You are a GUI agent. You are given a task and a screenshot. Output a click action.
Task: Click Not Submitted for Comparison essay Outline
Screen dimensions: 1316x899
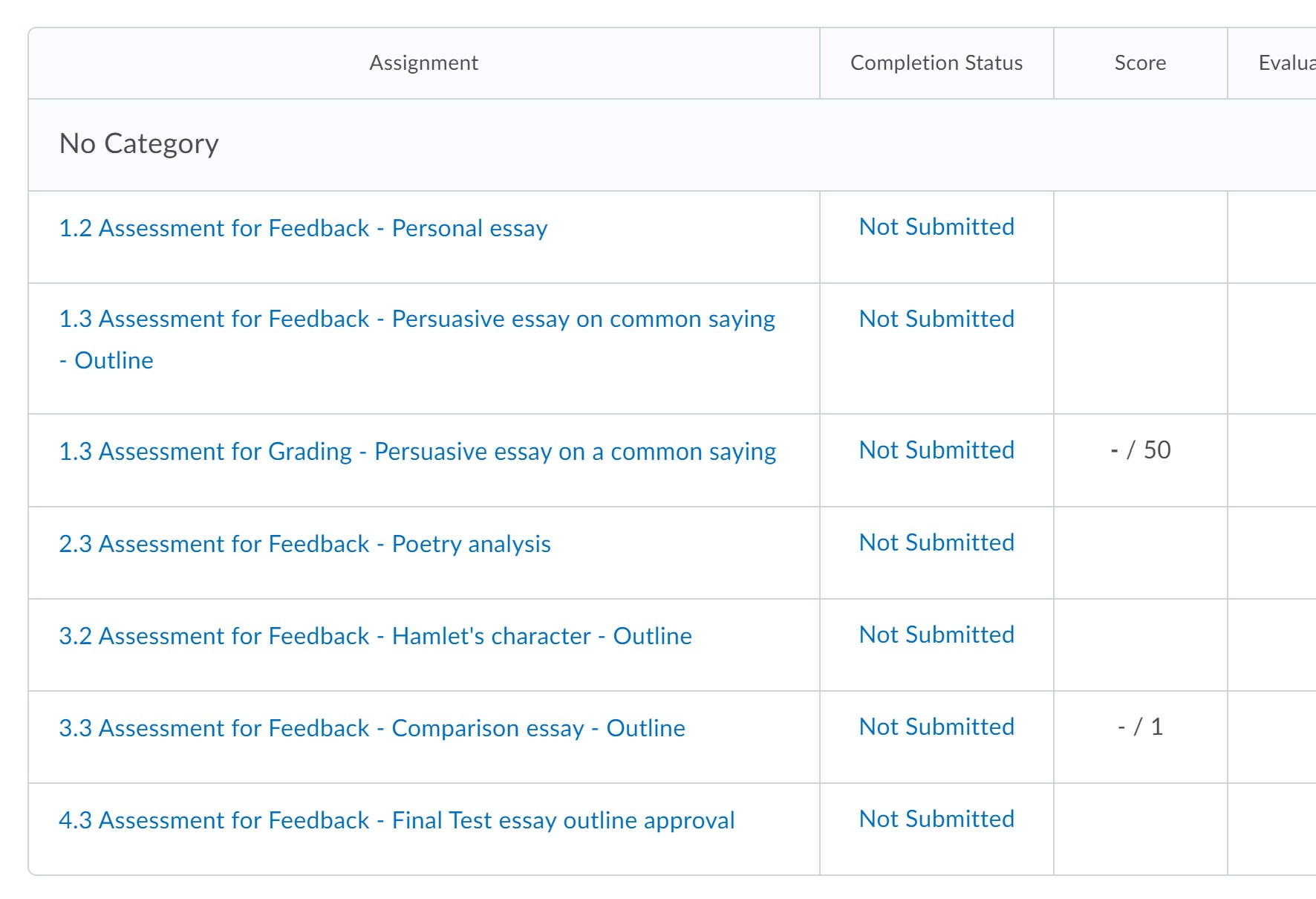click(936, 727)
